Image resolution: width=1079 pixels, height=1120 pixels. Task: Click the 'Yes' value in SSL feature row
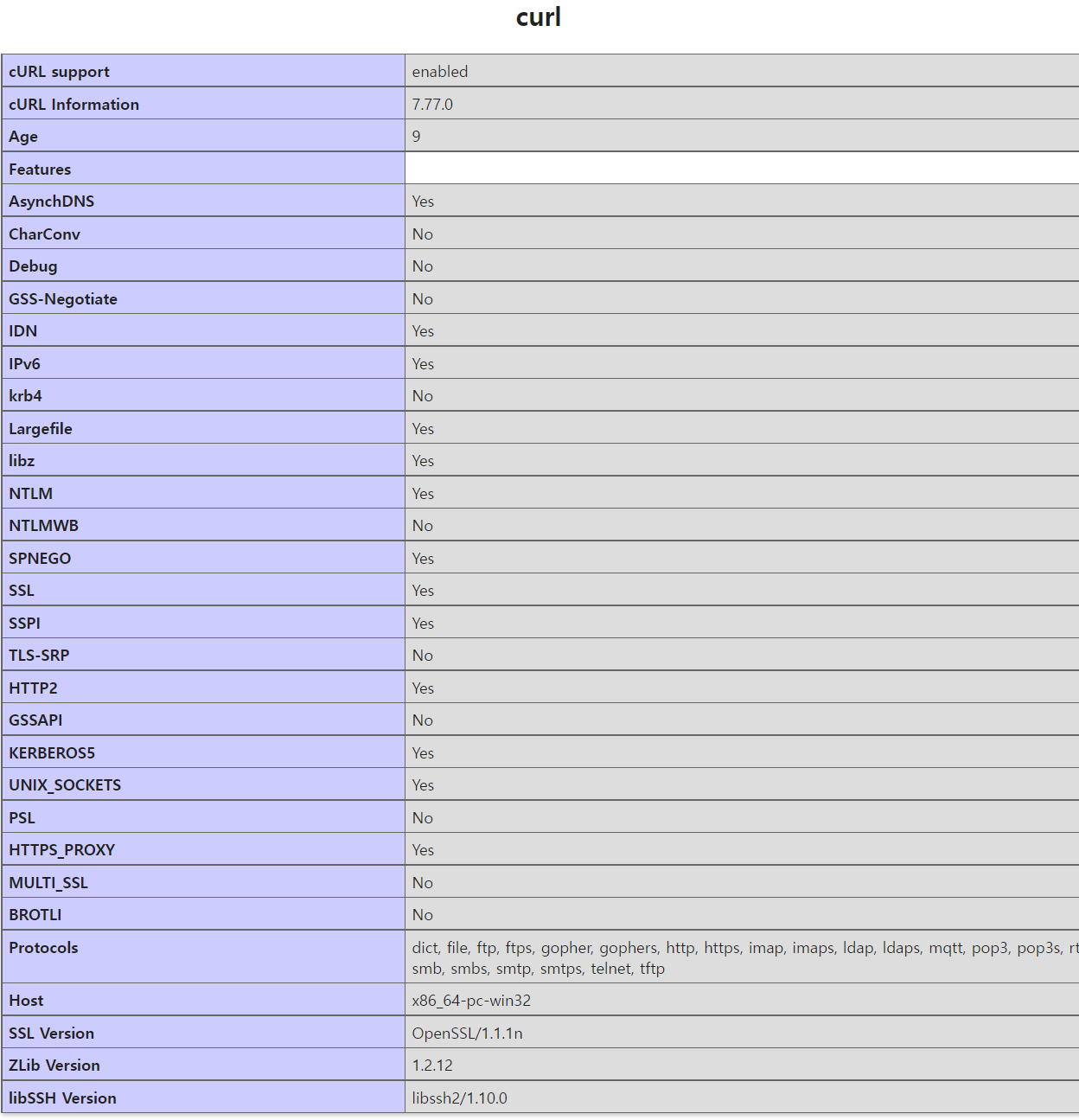point(423,591)
